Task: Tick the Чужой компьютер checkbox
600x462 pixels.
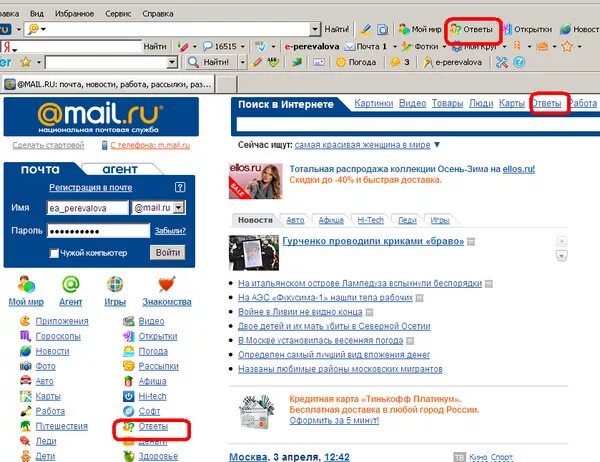Action: (x=54, y=253)
